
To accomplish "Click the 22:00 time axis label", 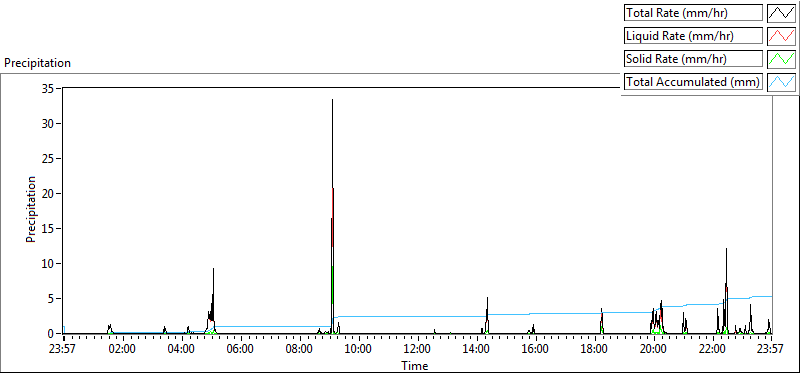I will [713, 350].
